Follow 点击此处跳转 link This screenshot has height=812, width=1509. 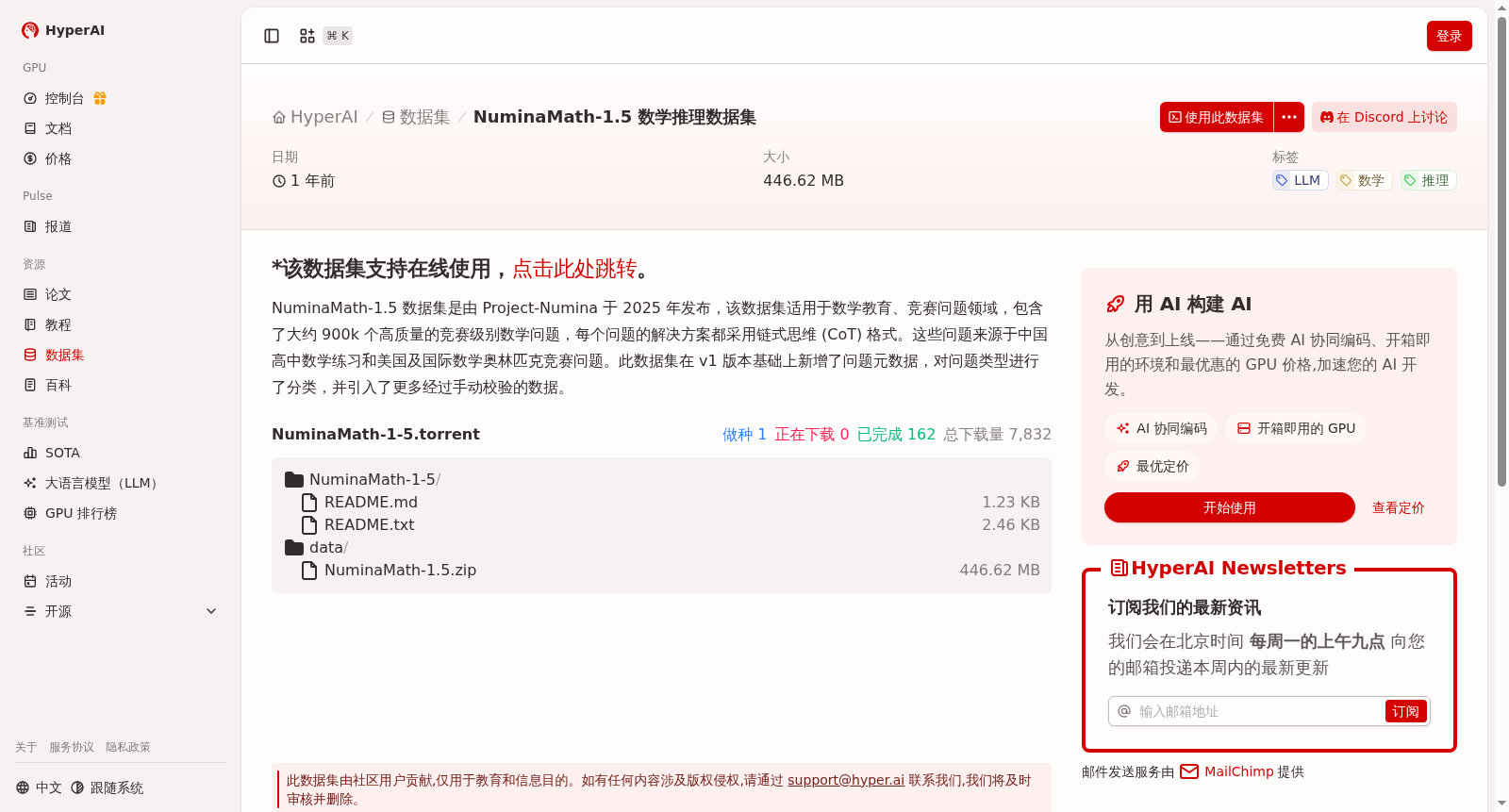click(574, 269)
